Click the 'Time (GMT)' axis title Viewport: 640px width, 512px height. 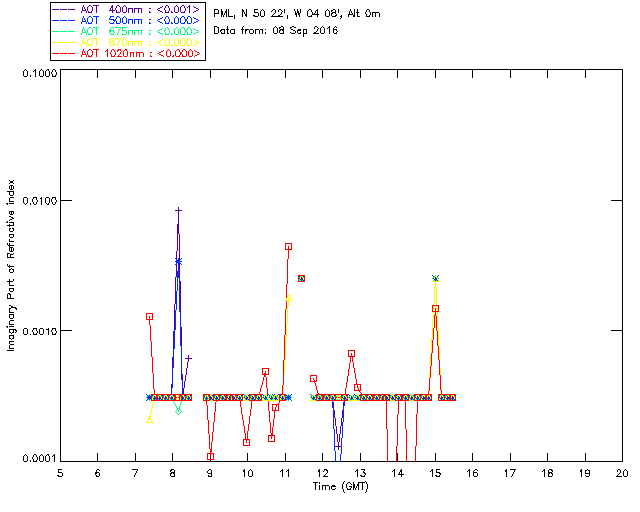coord(340,487)
